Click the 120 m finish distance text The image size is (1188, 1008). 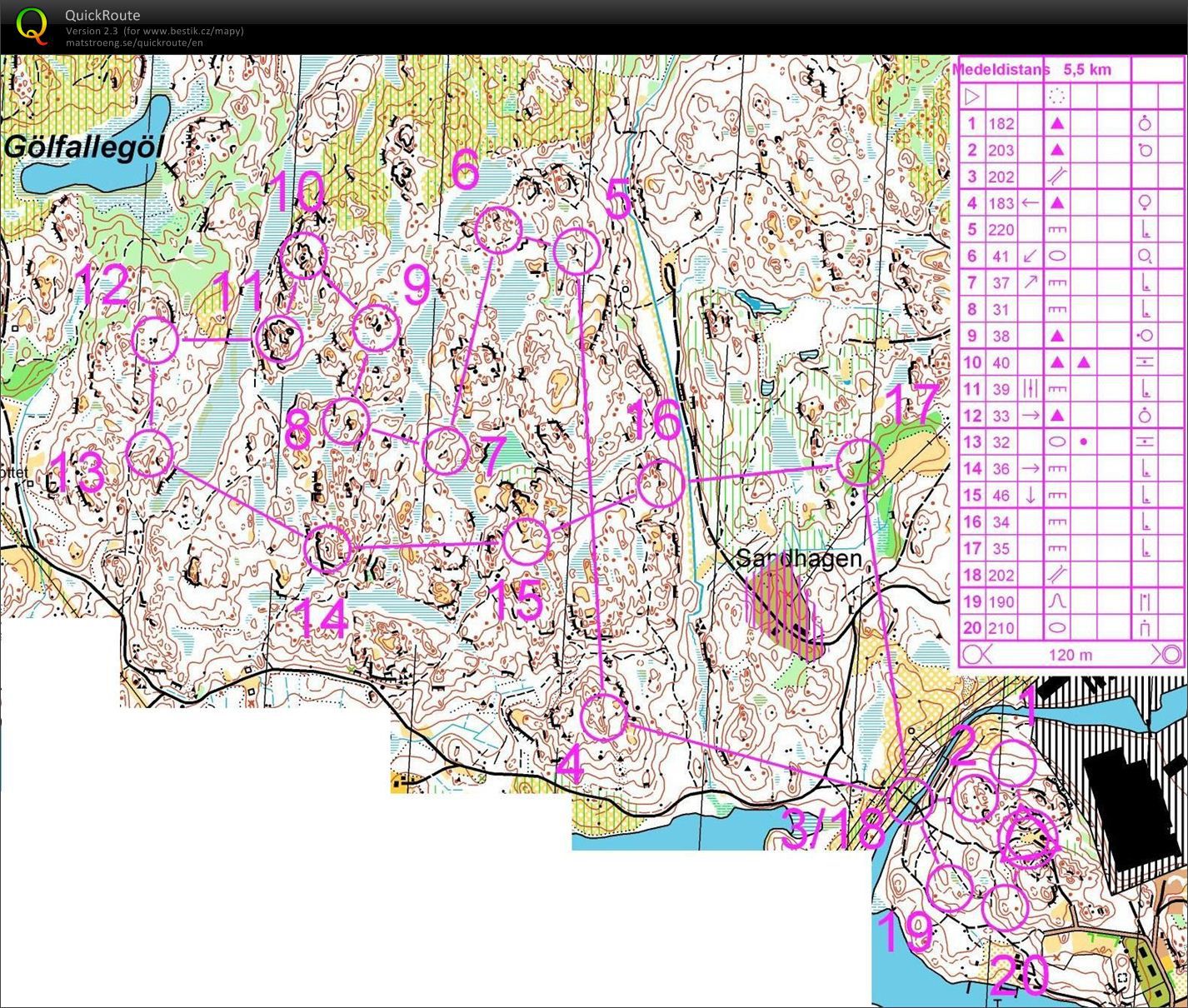click(x=1070, y=655)
